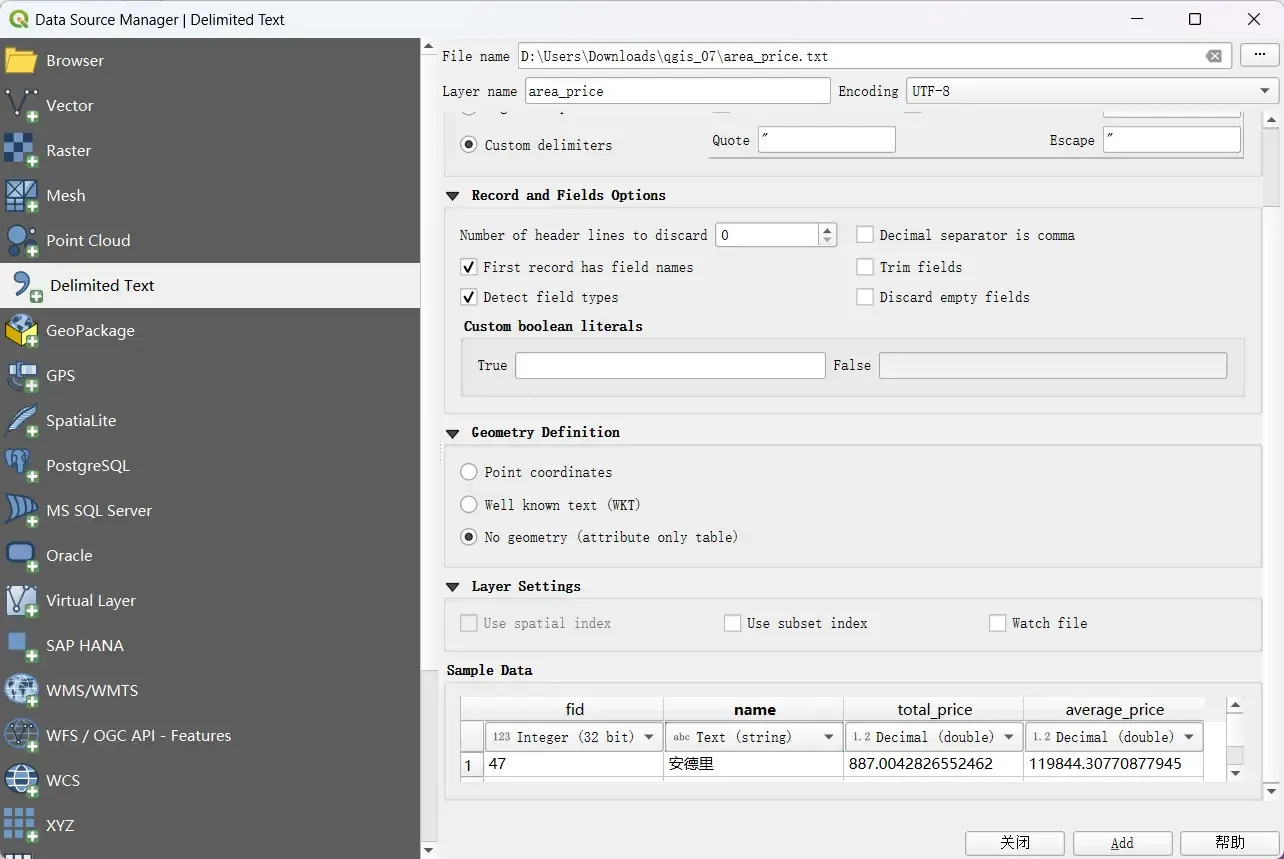Switch to GeoPackage tab label
The width and height of the screenshot is (1284, 859).
point(90,331)
